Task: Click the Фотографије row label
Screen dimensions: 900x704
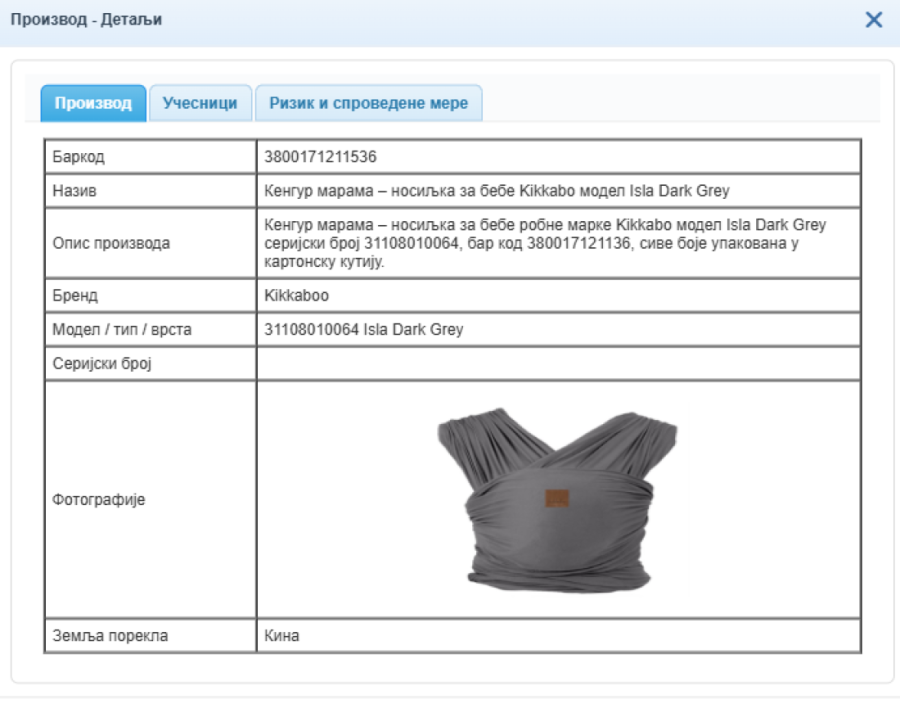Action: (x=98, y=499)
